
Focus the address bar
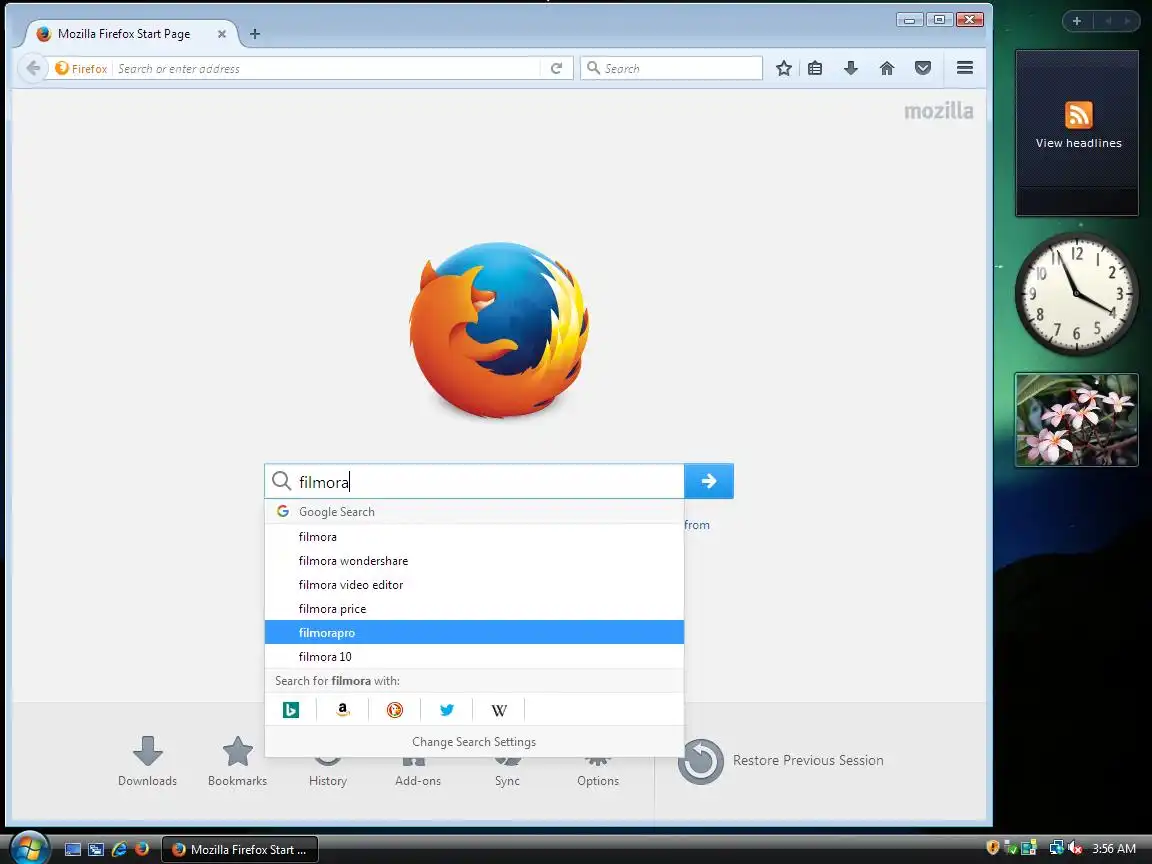tap(327, 68)
